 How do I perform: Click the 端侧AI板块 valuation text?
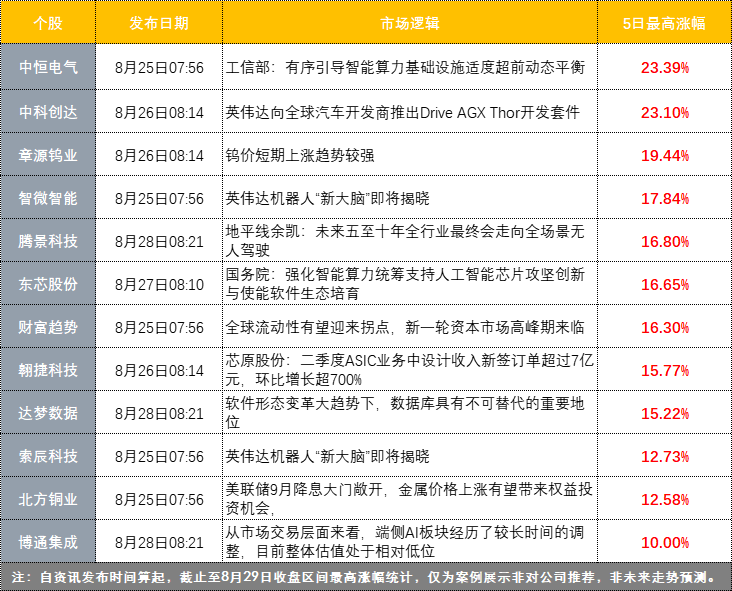coord(405,542)
